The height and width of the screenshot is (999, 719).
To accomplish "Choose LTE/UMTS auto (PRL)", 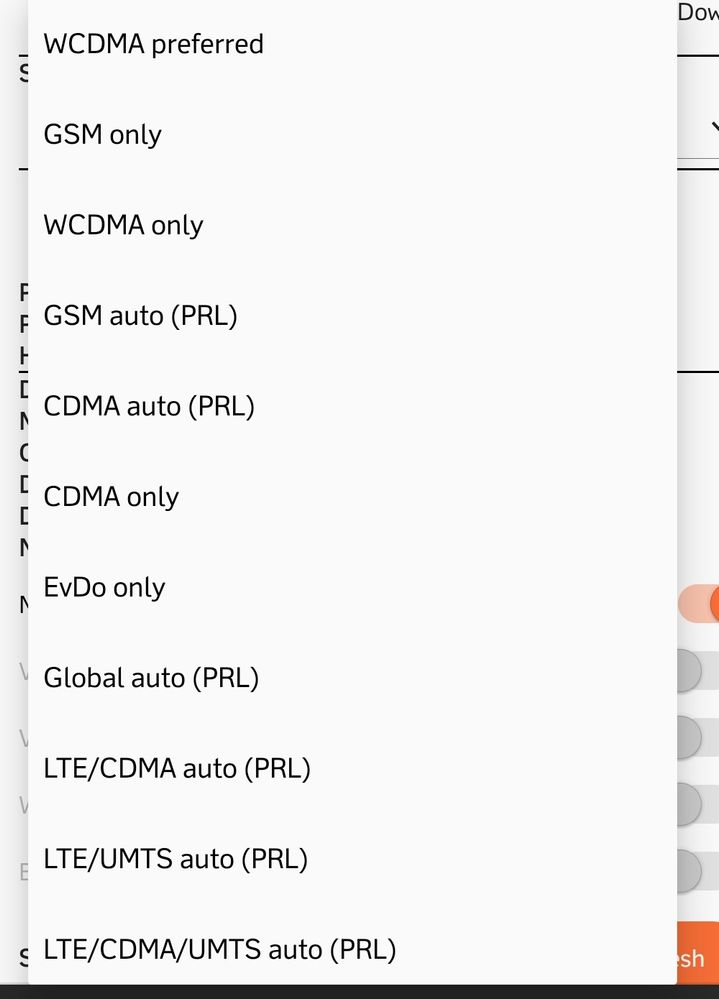I will tap(175, 859).
